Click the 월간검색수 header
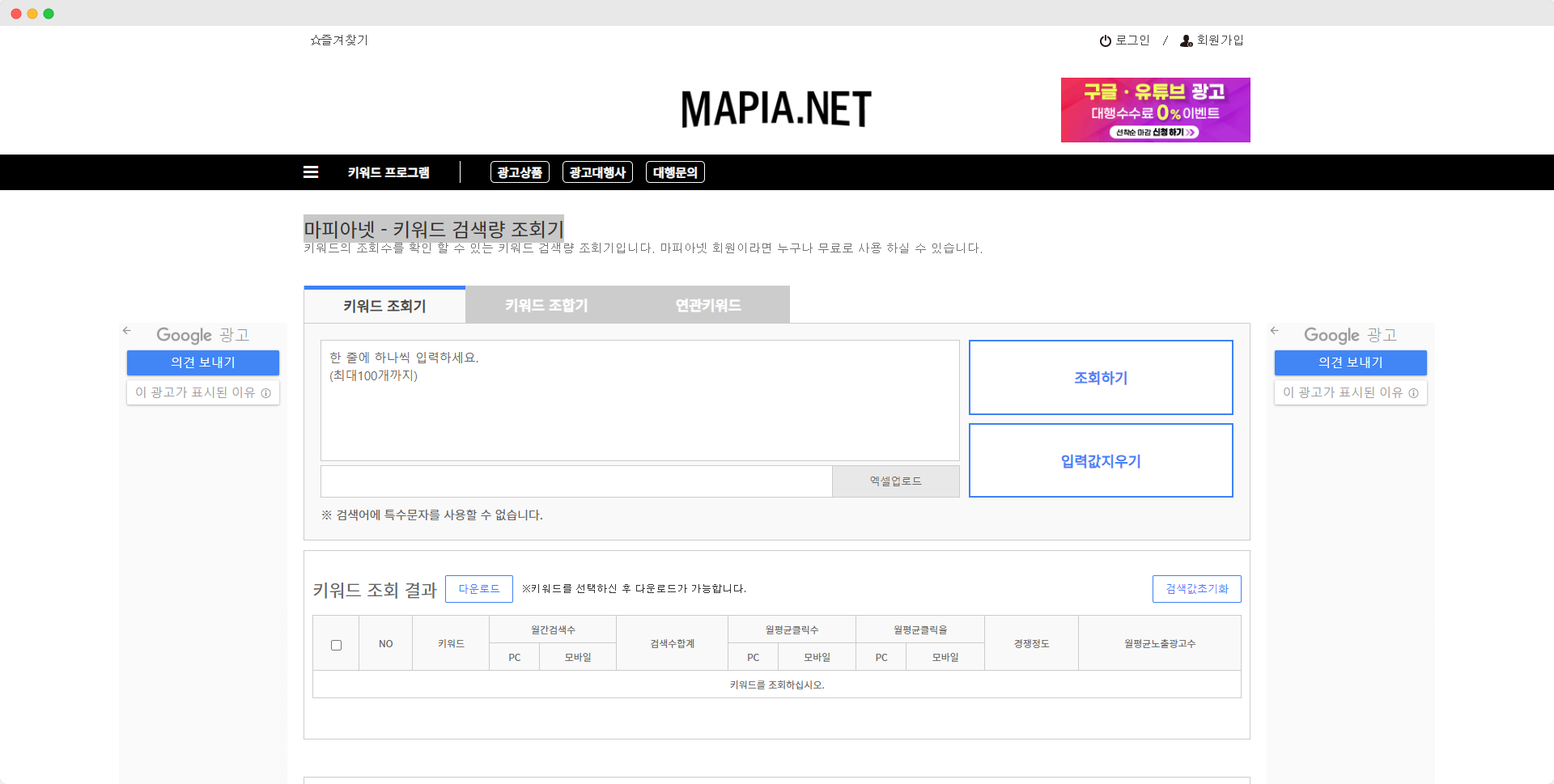The width and height of the screenshot is (1554, 784). click(x=553, y=629)
